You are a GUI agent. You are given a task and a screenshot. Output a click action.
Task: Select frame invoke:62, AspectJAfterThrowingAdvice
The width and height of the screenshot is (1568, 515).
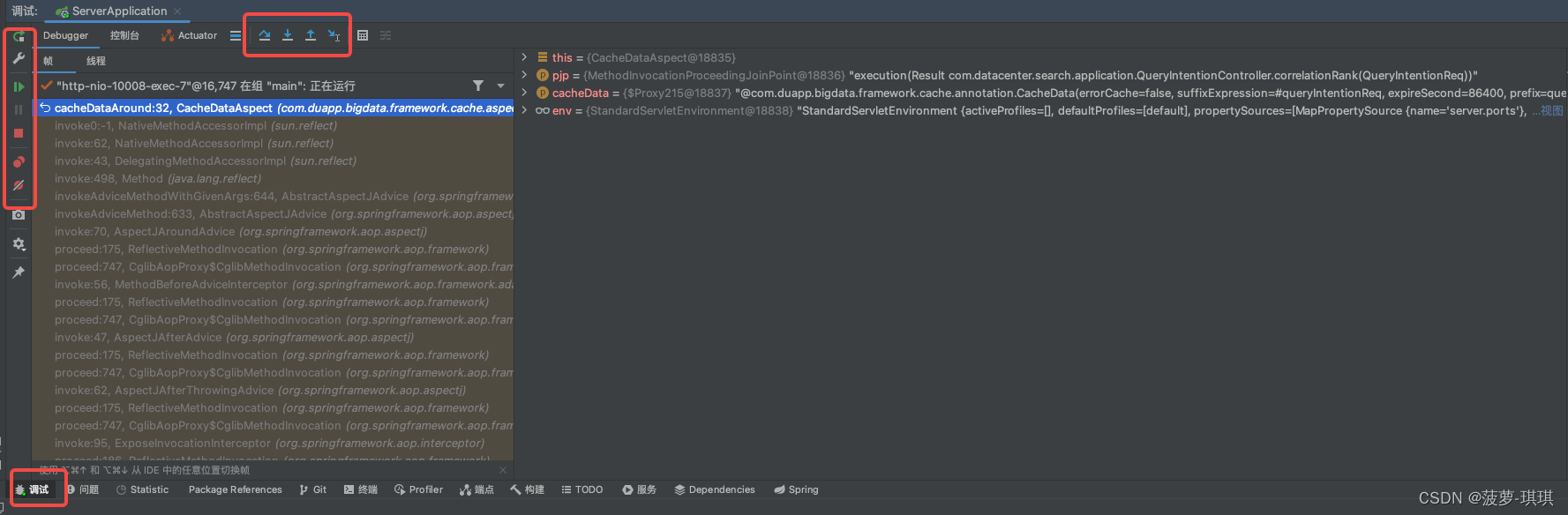coord(274,390)
